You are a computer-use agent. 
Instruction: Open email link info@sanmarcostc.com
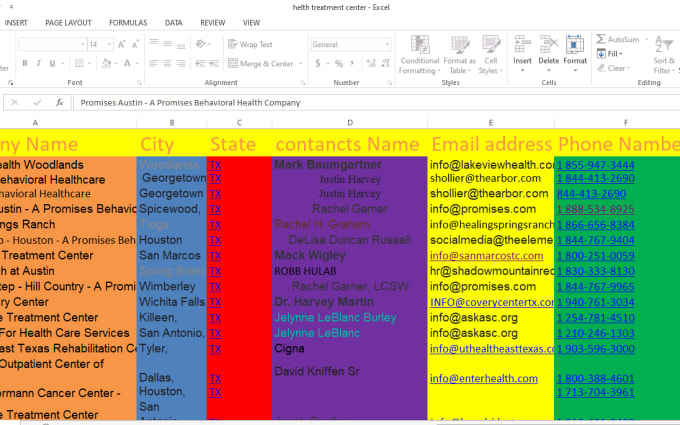tap(486, 256)
